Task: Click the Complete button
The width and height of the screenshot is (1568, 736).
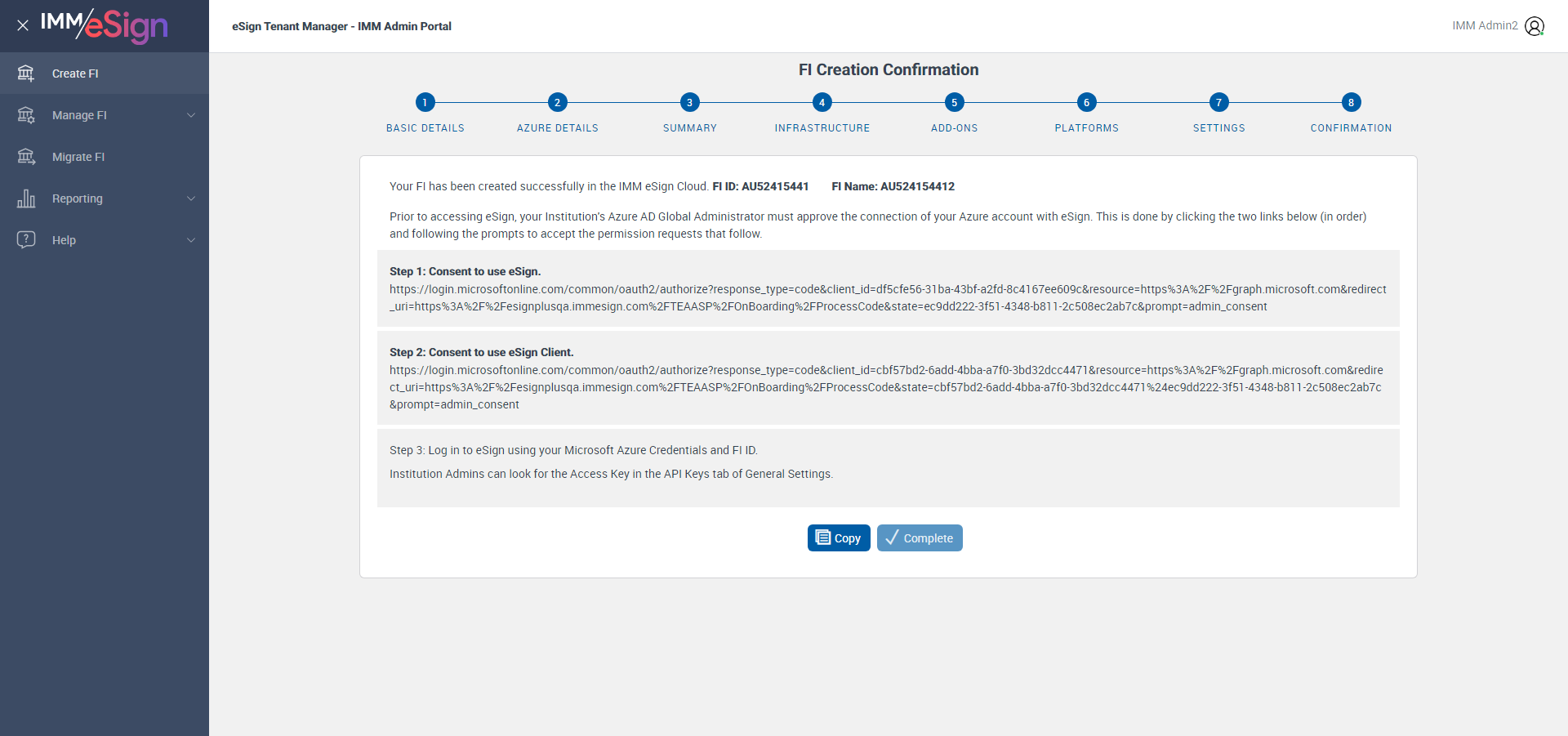Action: click(x=920, y=538)
